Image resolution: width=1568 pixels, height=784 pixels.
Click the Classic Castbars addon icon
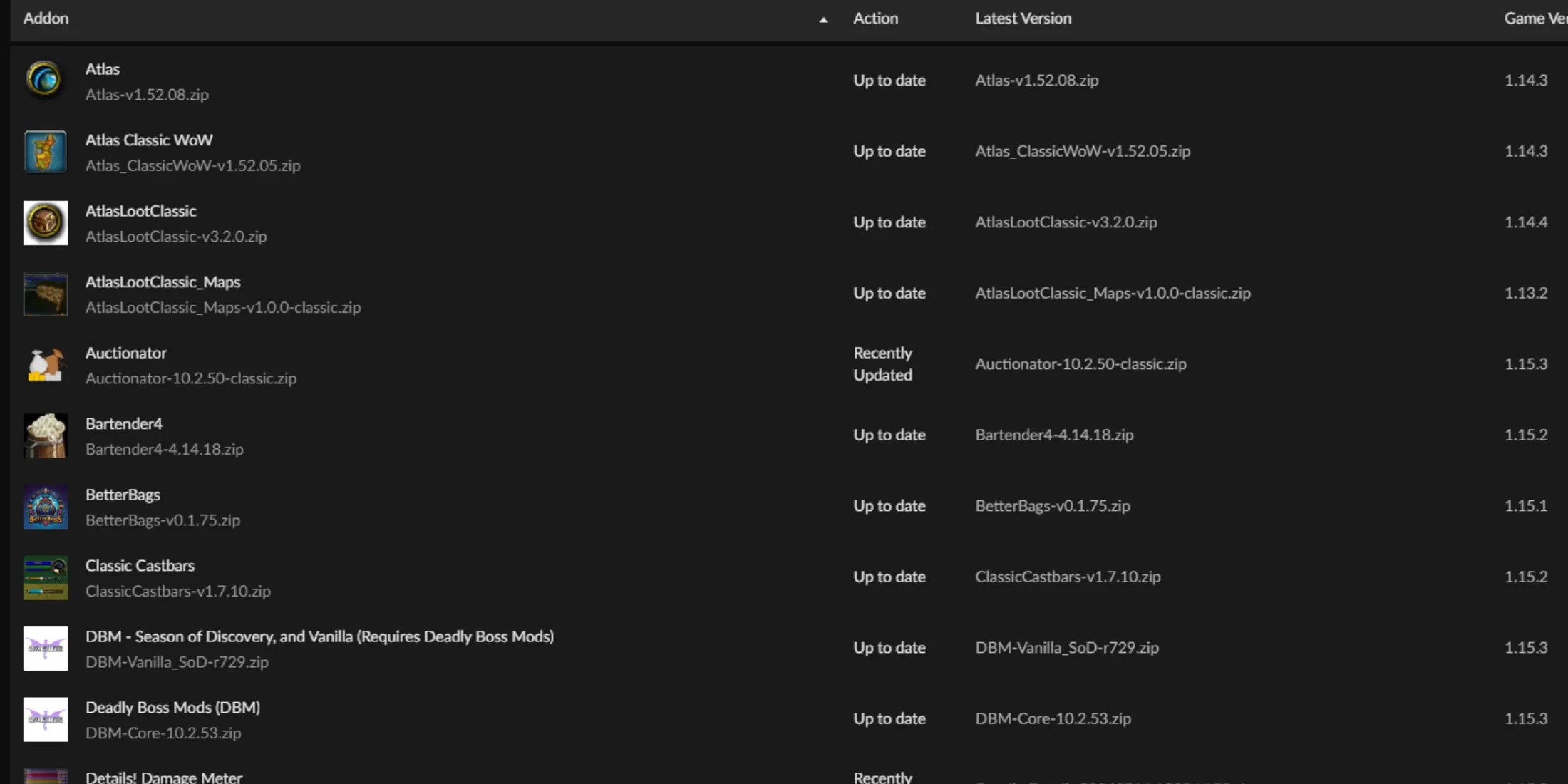tap(45, 577)
